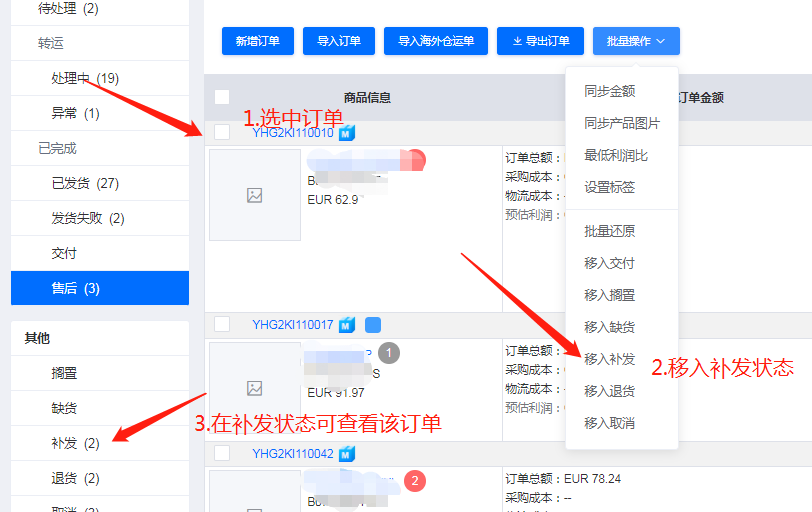Tick the select-all checkbox in the table header
Image resolution: width=812 pixels, height=512 pixels.
coord(222,97)
